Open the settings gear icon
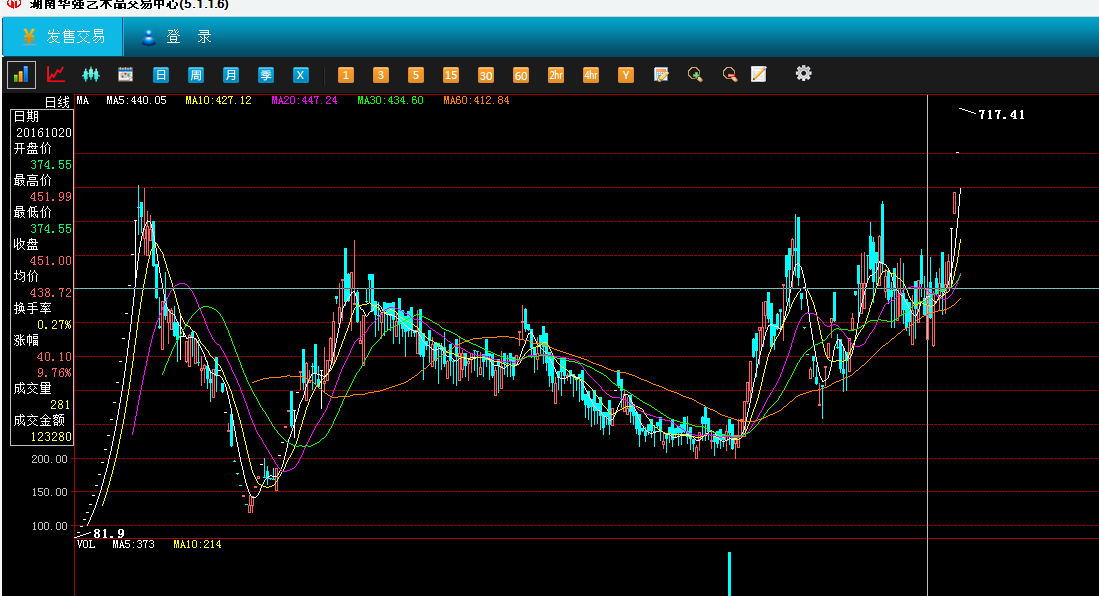 (803, 73)
